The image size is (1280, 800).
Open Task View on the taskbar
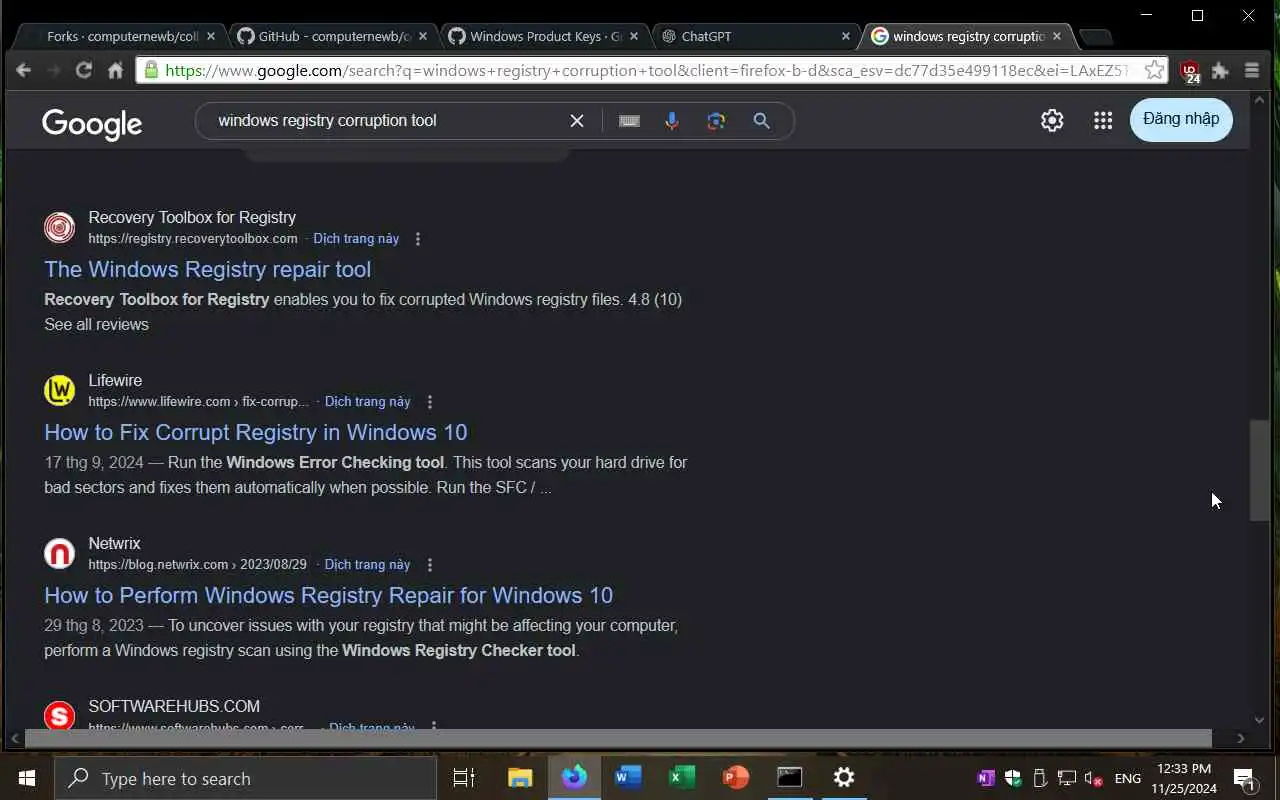tap(464, 778)
